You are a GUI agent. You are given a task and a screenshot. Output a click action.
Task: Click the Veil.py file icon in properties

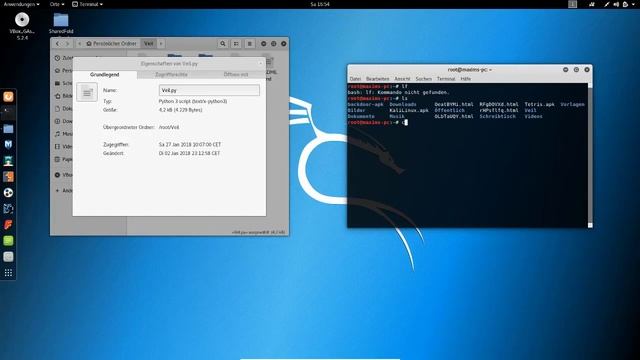(x=87, y=93)
